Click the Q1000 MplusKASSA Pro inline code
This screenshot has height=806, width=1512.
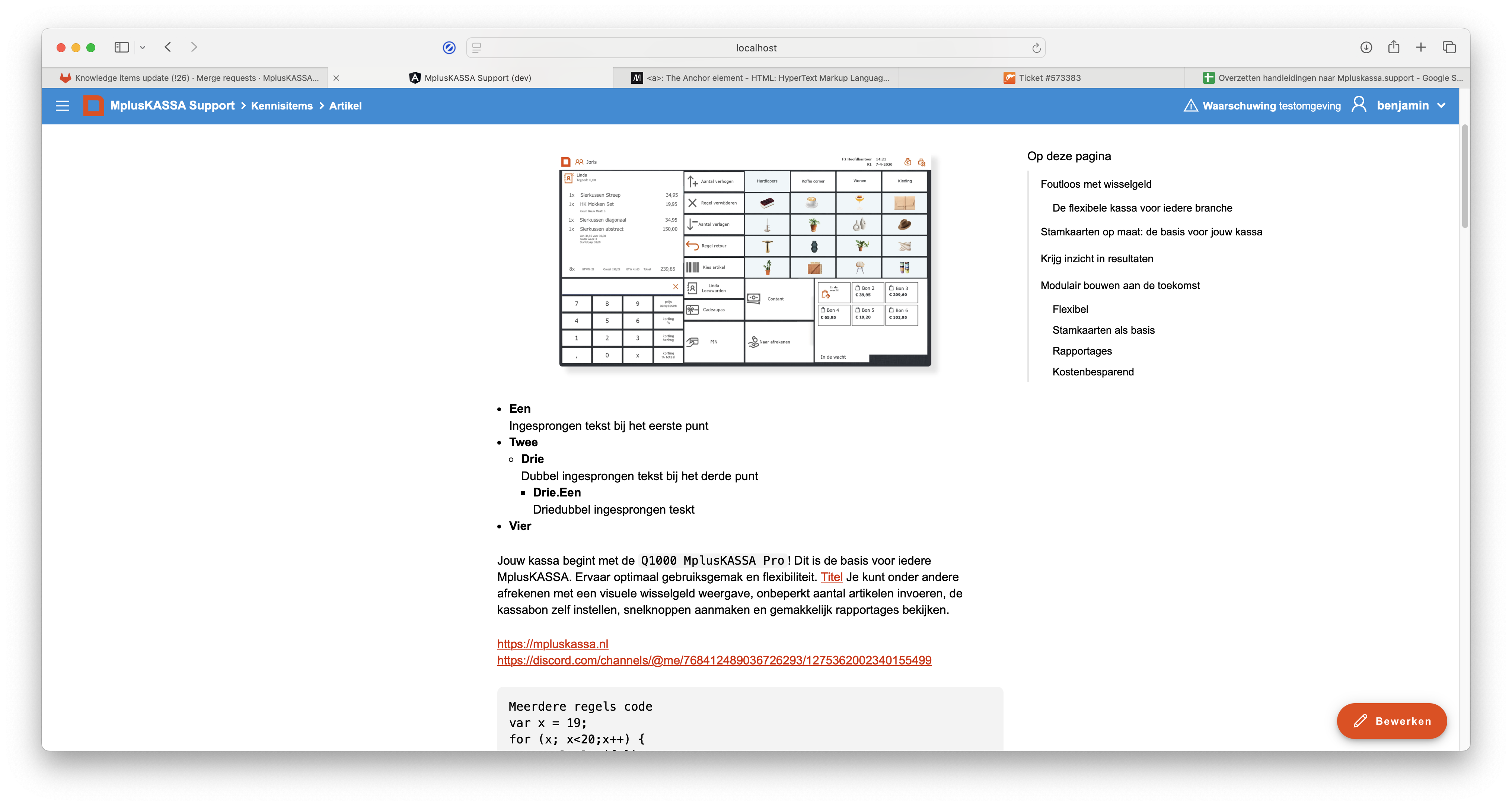pos(712,561)
